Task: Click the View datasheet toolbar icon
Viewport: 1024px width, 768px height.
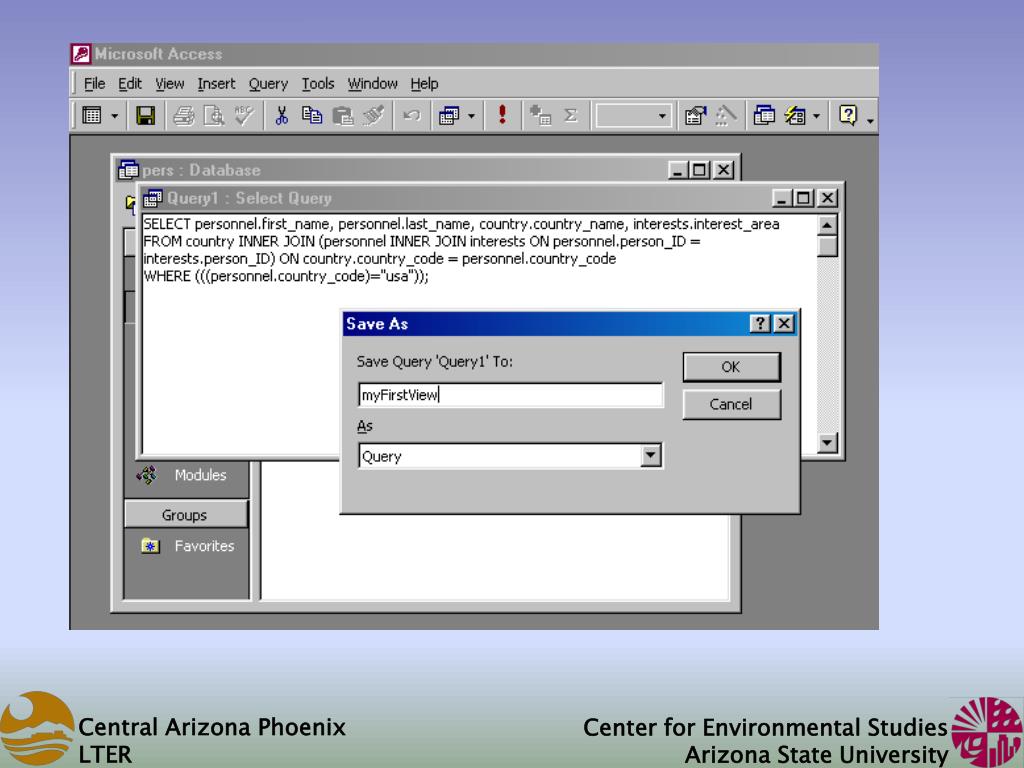Action: point(91,116)
